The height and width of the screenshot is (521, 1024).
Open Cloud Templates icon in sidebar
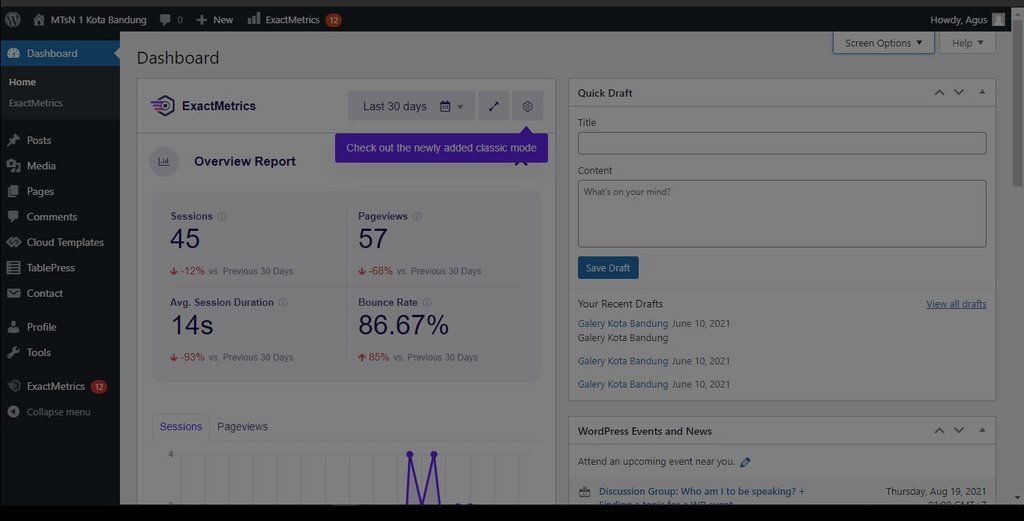(13, 242)
